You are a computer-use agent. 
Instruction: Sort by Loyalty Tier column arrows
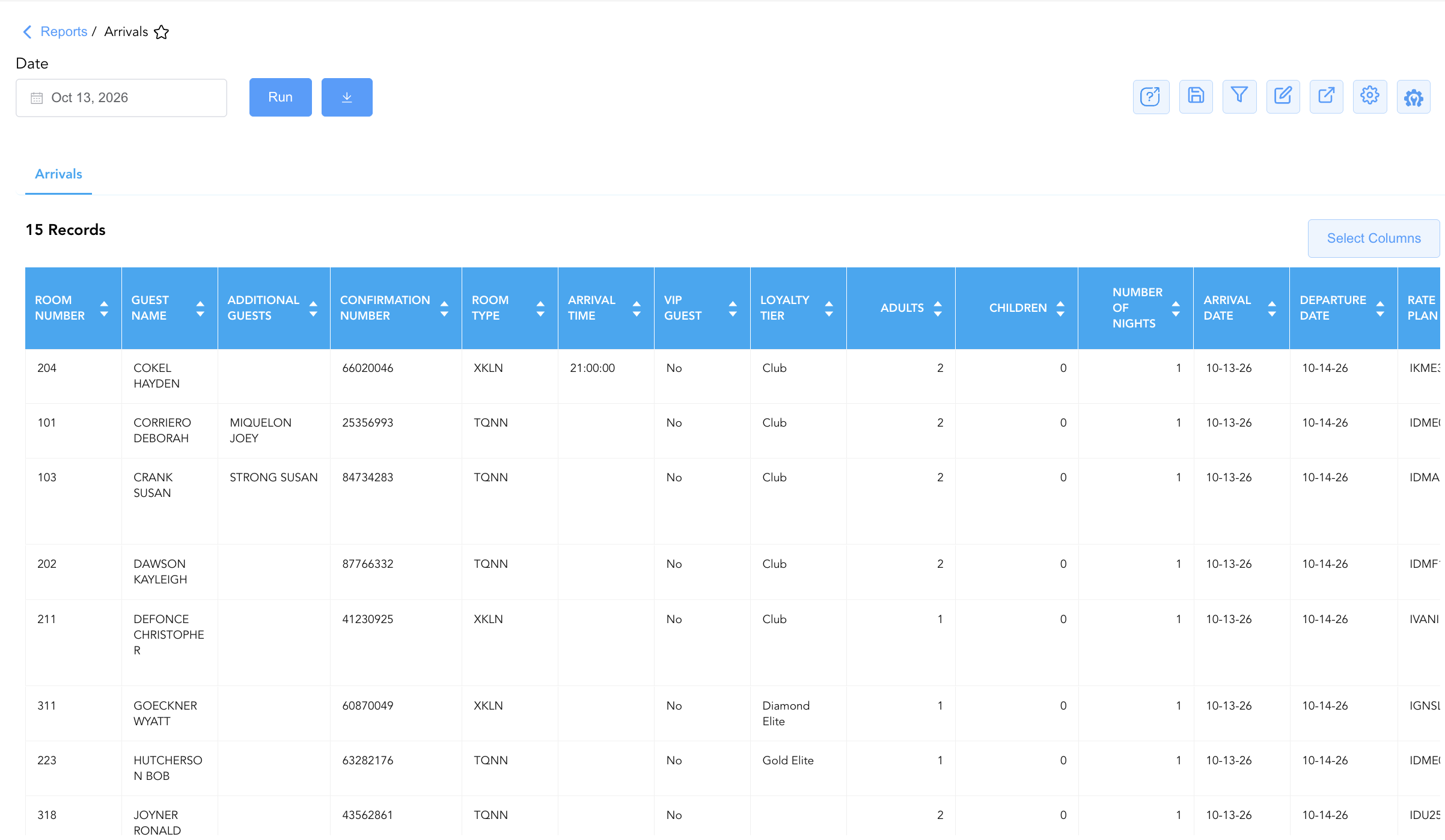click(x=829, y=308)
